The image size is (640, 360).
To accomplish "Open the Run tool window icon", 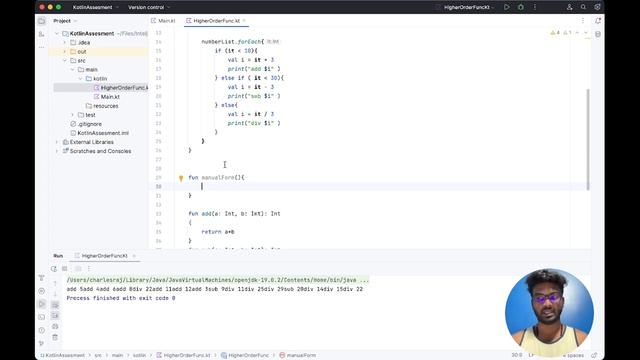I will point(42,304).
